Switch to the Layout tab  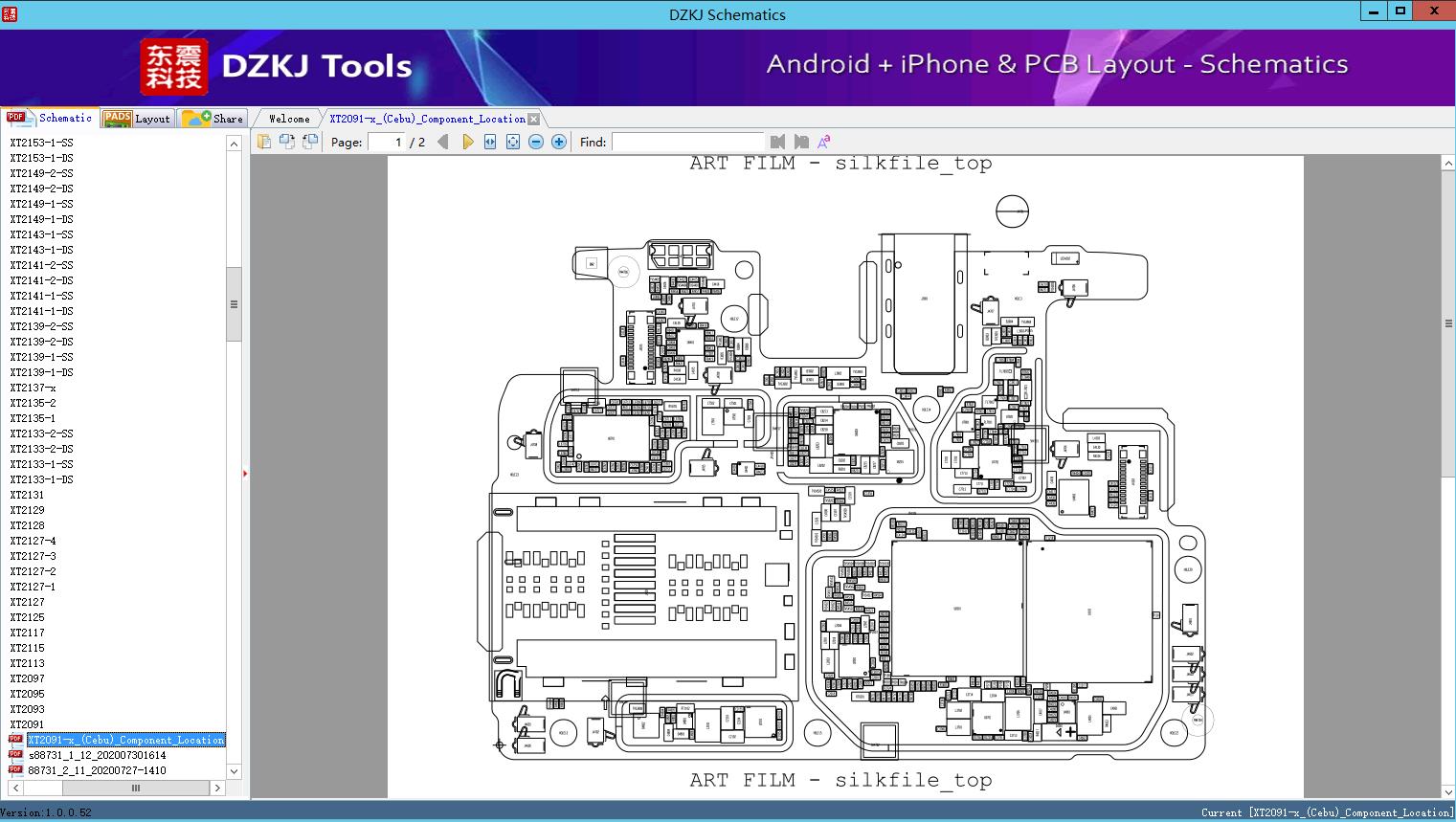138,119
